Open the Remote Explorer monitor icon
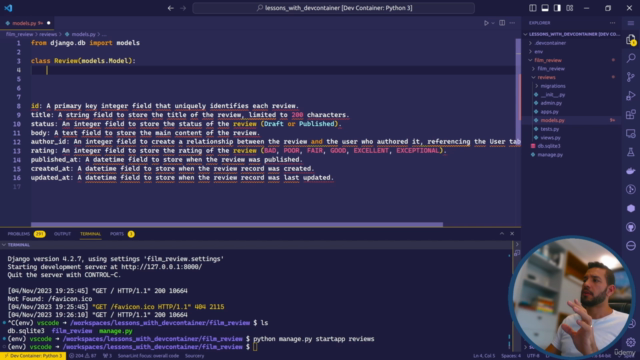 [631, 133]
